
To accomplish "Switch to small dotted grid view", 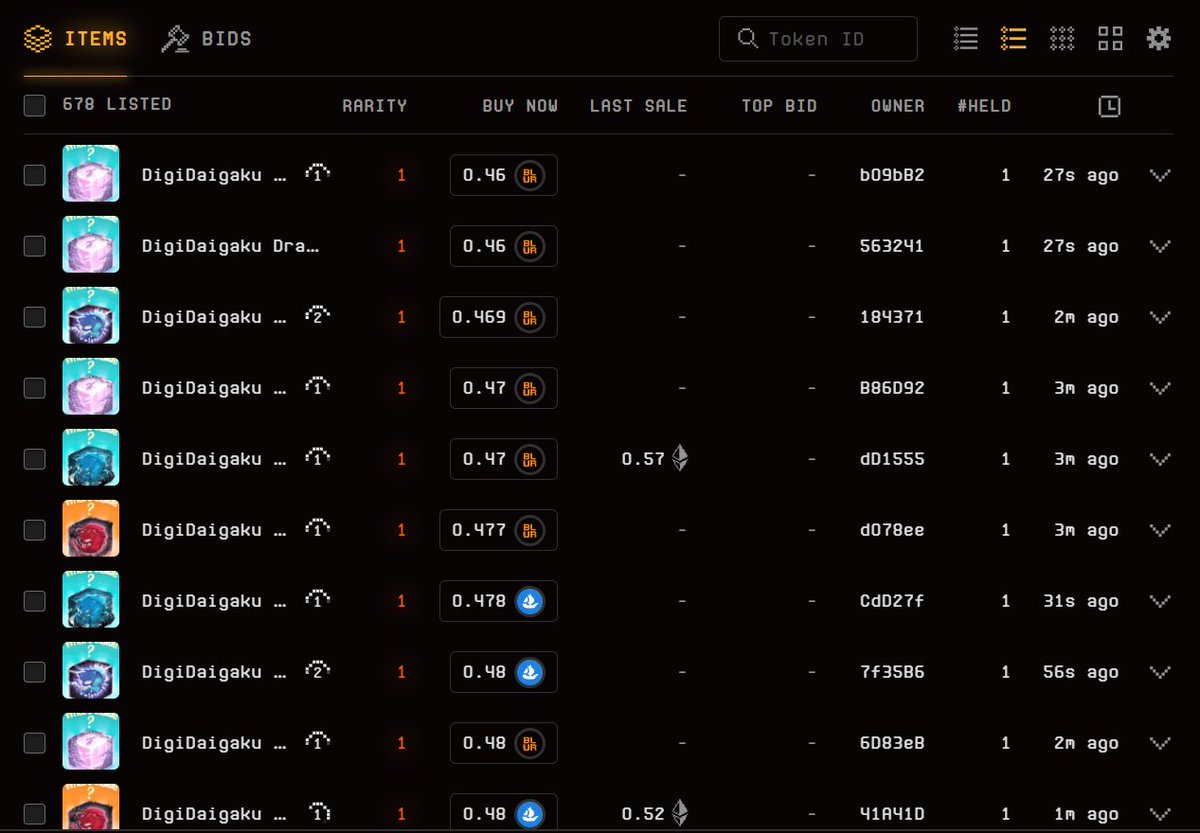I will (x=1062, y=39).
